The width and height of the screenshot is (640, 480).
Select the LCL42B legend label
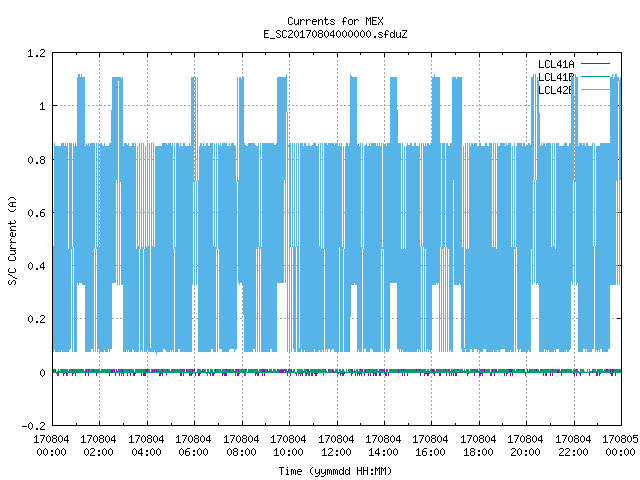[556, 90]
